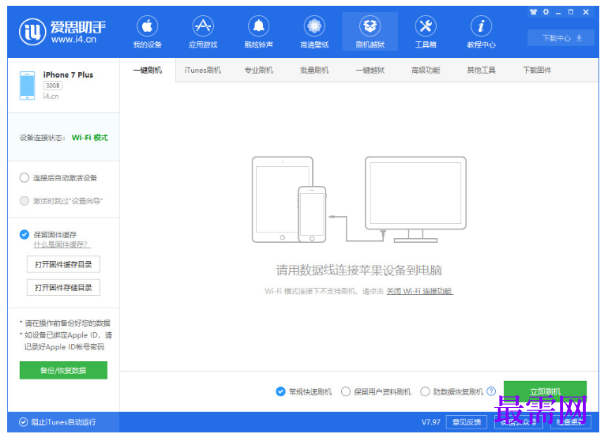Click 意见反馈 button in status bar

[466, 422]
